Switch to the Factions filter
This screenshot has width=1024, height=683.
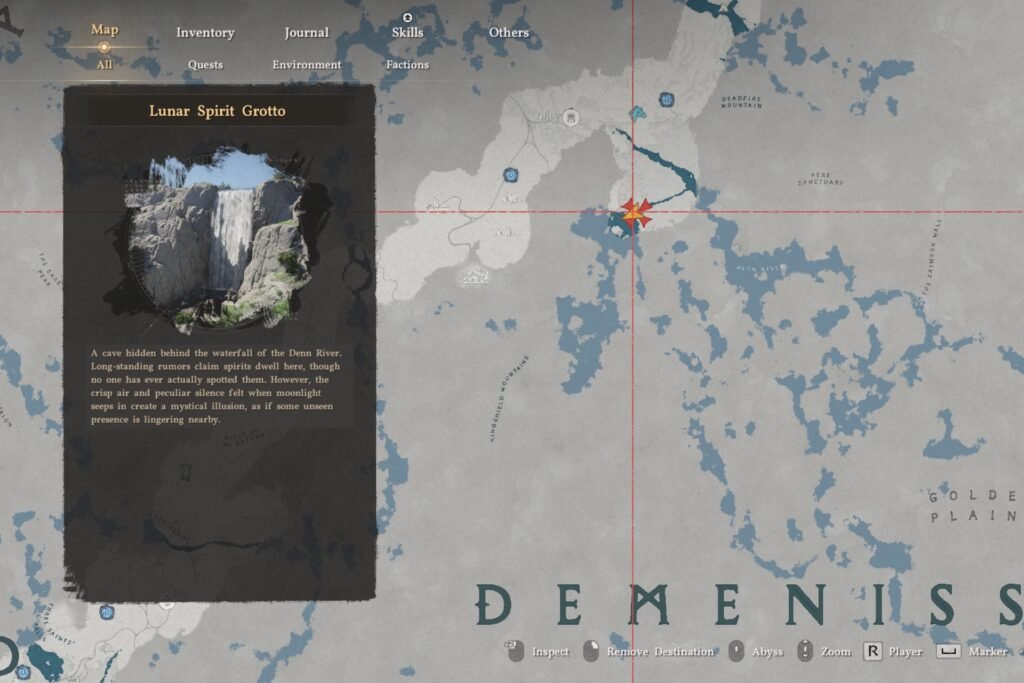pyautogui.click(x=407, y=63)
